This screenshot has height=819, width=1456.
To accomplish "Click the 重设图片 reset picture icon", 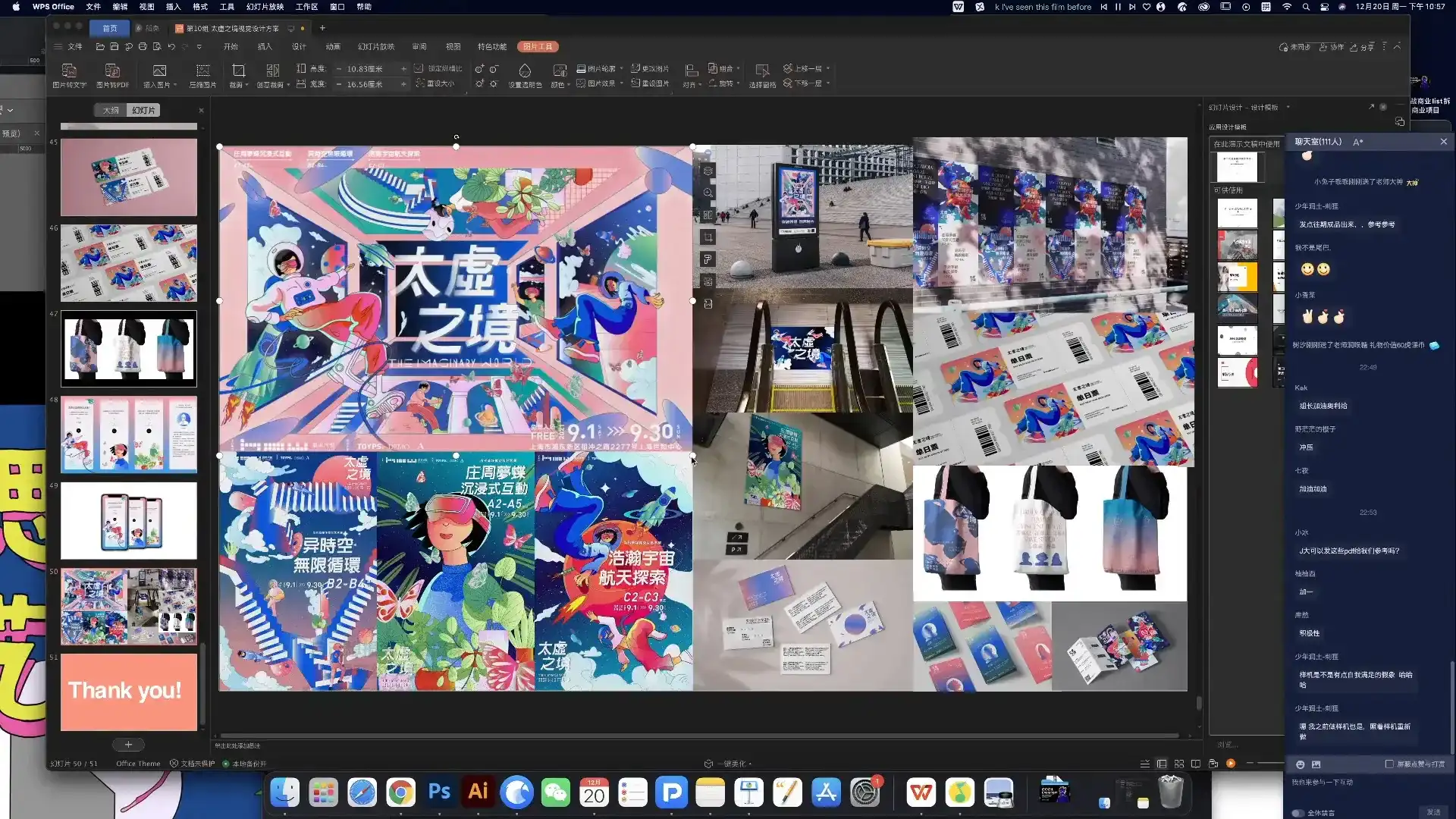I will click(x=654, y=83).
